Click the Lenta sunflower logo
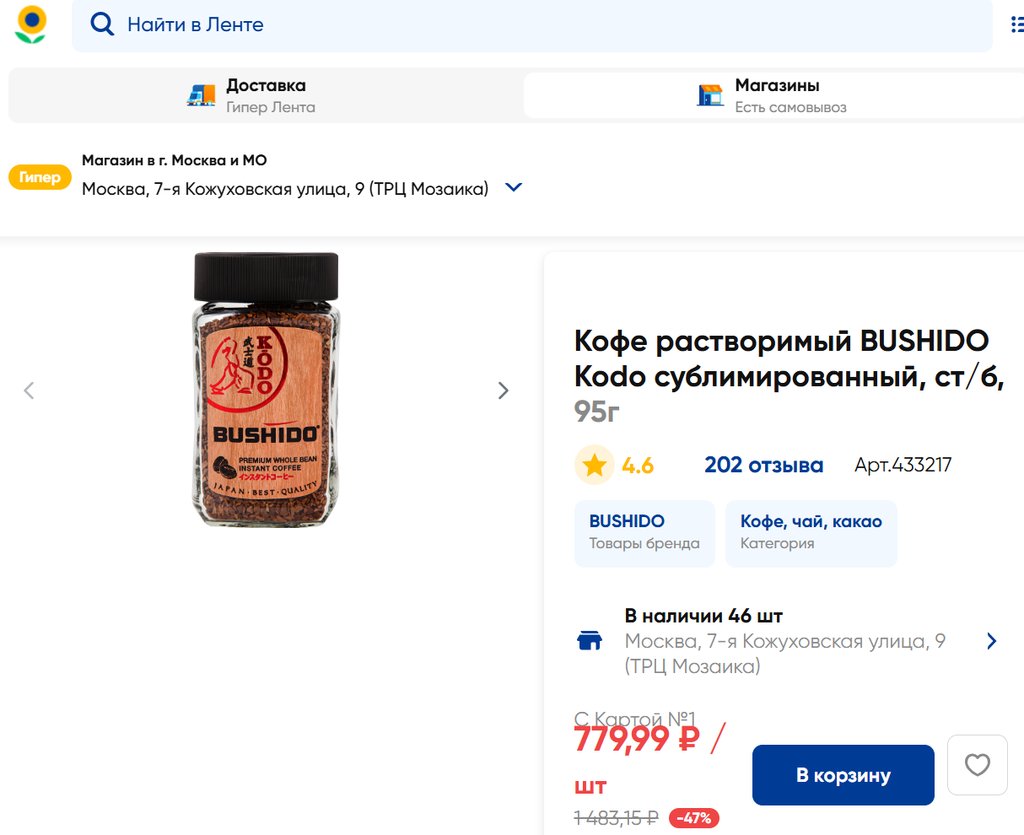 point(31,24)
